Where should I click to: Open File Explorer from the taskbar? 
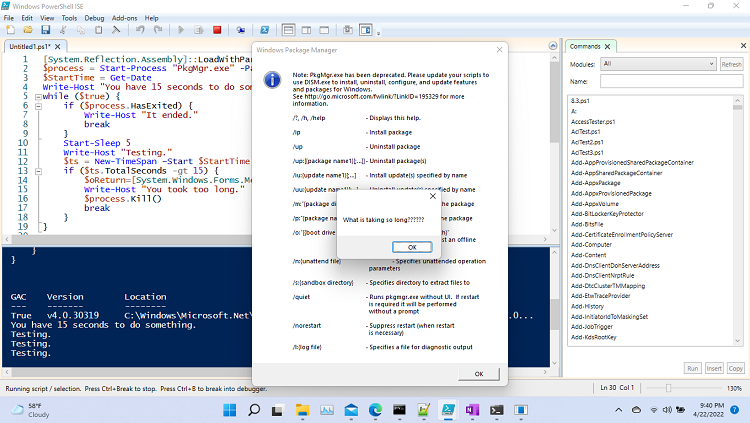[302, 410]
